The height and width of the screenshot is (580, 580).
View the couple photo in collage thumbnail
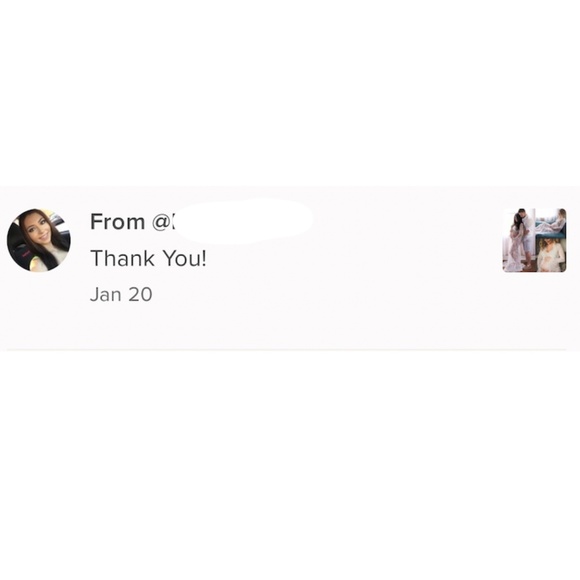(x=518, y=240)
